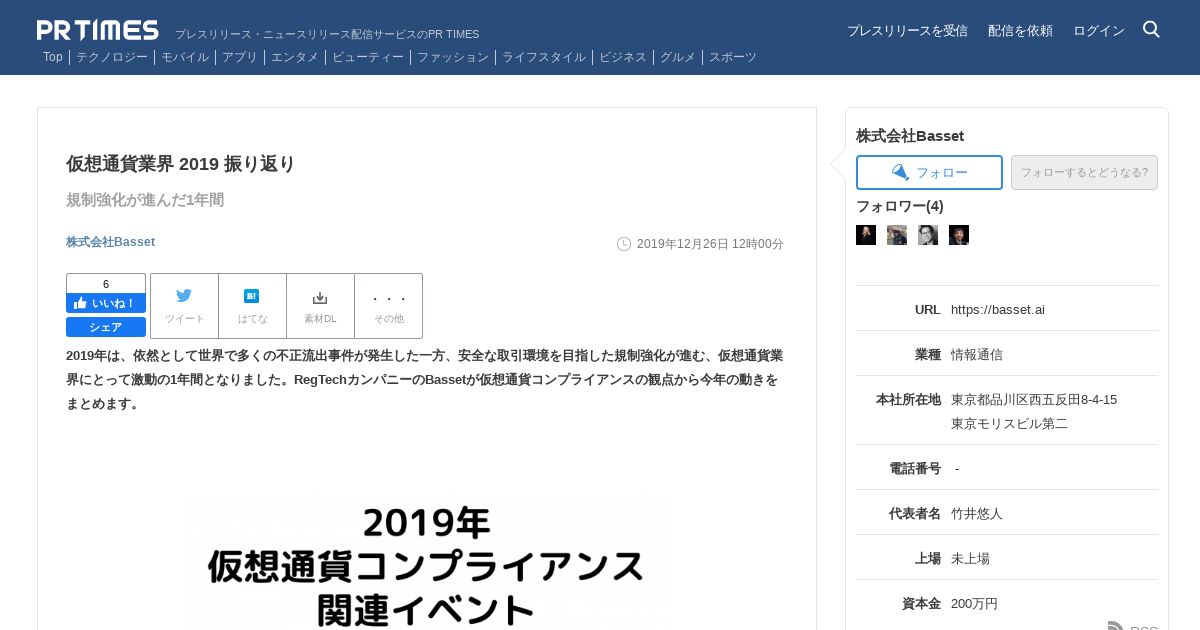Open ライフスタイル category
The image size is (1200, 630).
coord(544,57)
